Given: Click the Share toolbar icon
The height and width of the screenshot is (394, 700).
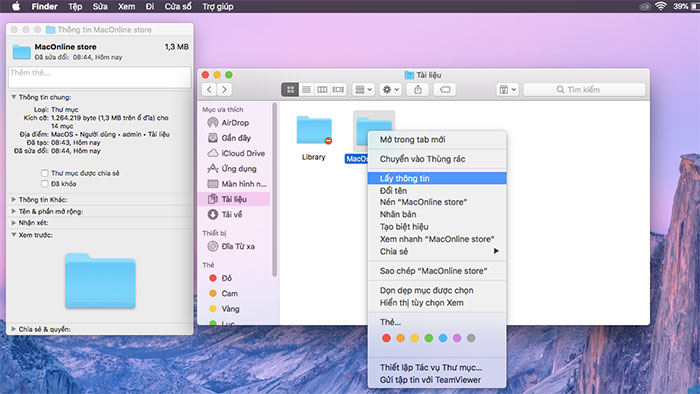Looking at the screenshot, I should [x=417, y=90].
